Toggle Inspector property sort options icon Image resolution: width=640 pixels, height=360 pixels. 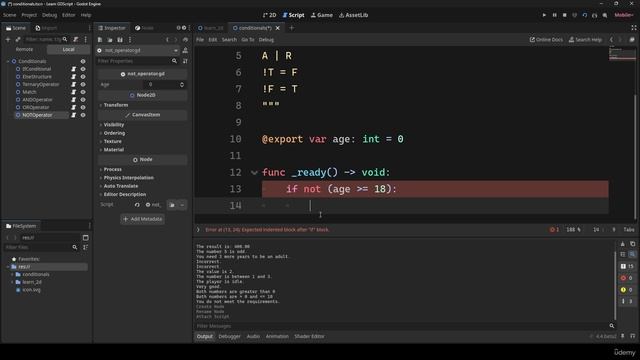click(185, 61)
